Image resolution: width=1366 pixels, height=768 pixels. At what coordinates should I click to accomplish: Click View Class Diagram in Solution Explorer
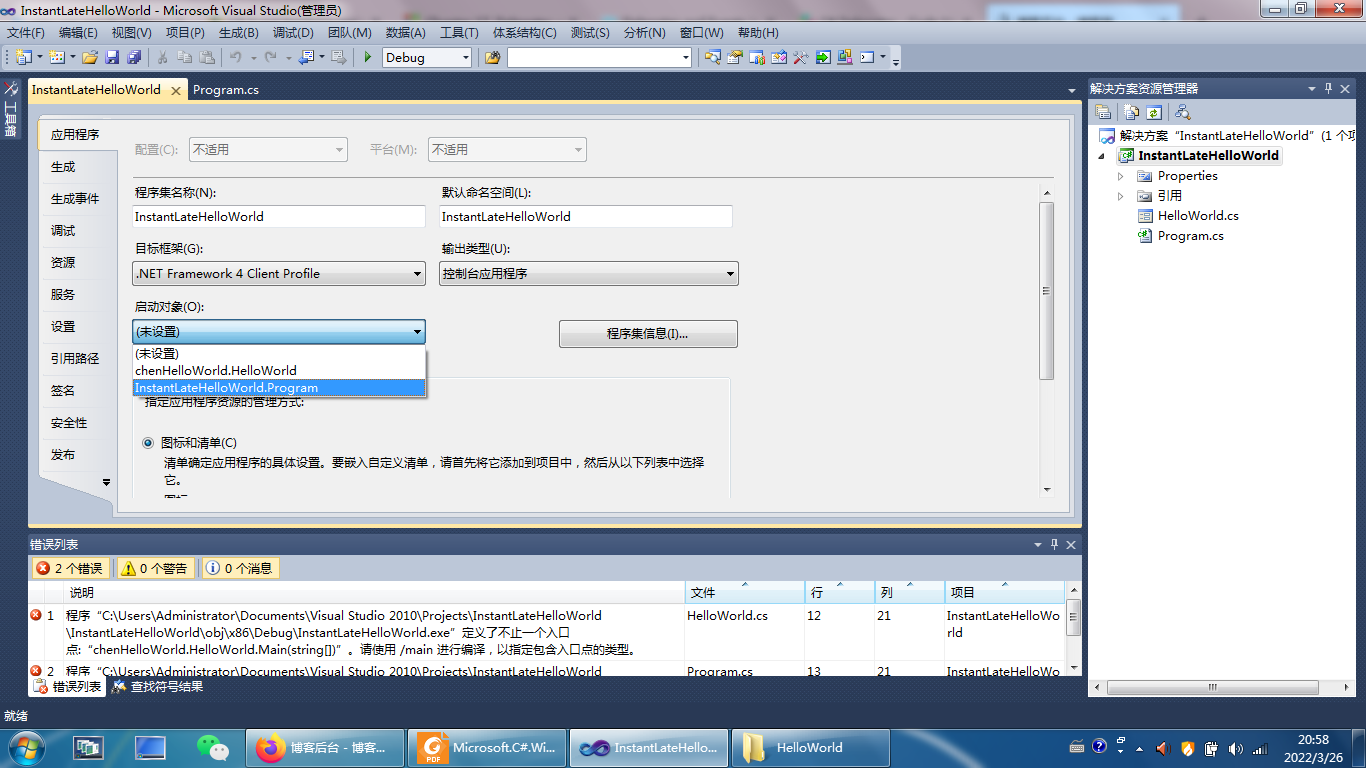click(x=1183, y=112)
